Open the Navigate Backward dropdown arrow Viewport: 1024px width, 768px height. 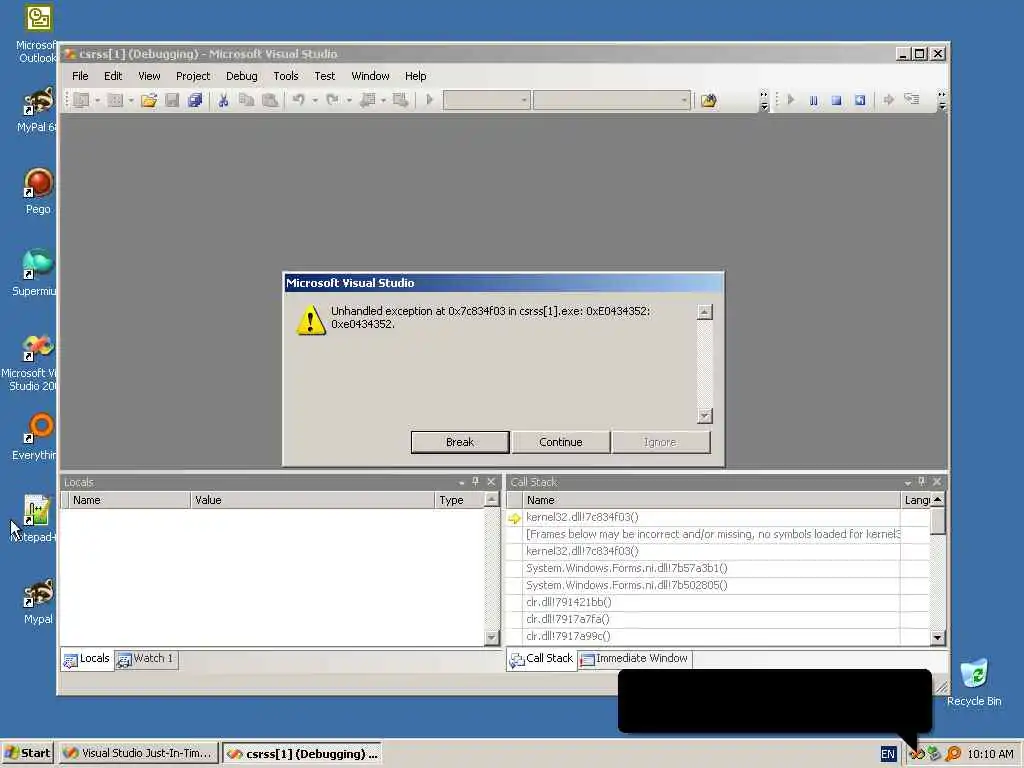click(x=383, y=100)
